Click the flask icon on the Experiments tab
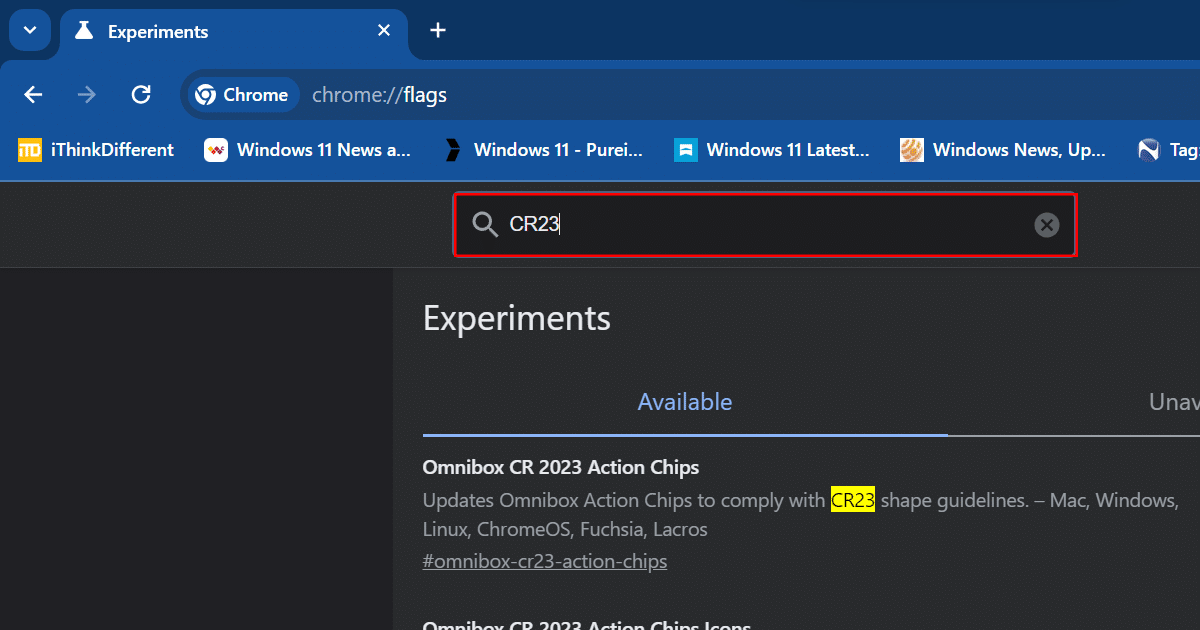 (85, 31)
